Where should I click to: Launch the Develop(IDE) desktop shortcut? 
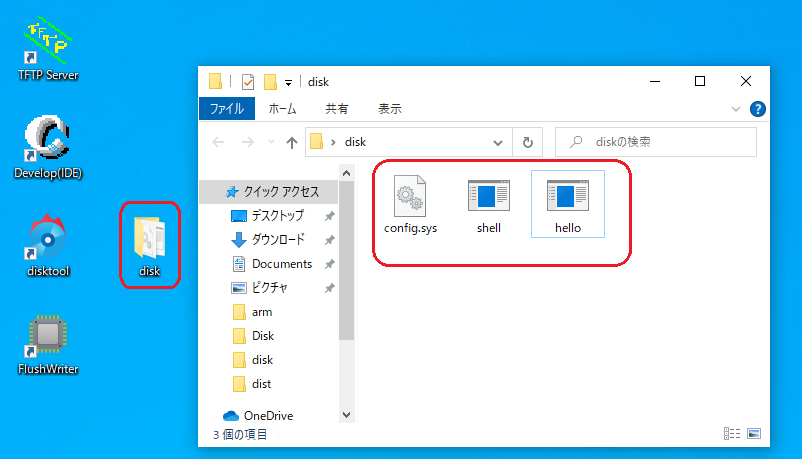click(x=48, y=147)
